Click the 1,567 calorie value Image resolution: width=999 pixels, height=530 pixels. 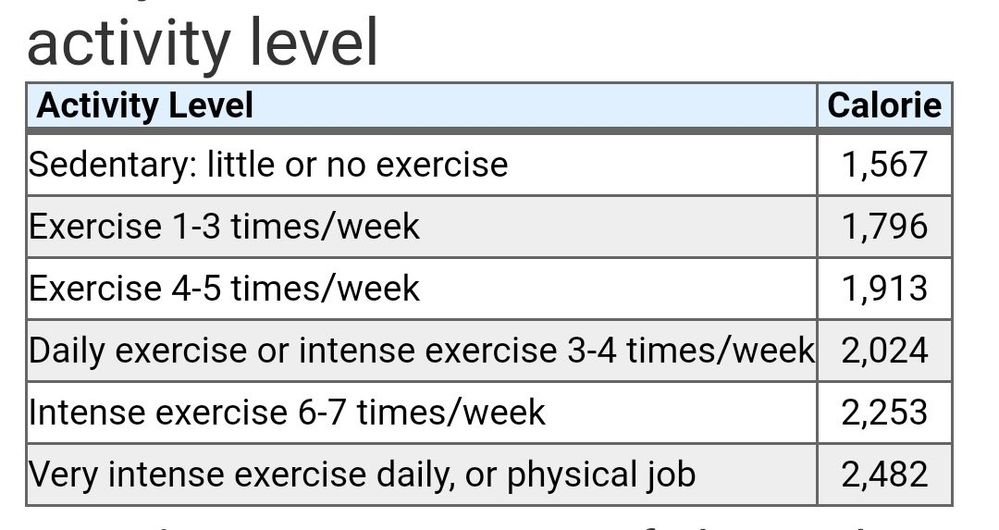[x=884, y=165]
